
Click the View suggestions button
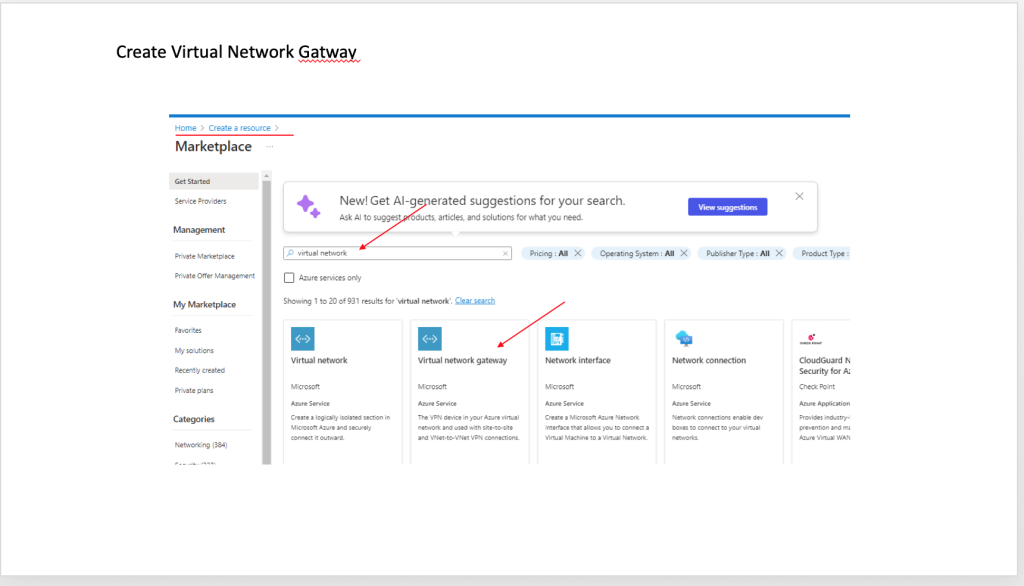click(x=727, y=207)
